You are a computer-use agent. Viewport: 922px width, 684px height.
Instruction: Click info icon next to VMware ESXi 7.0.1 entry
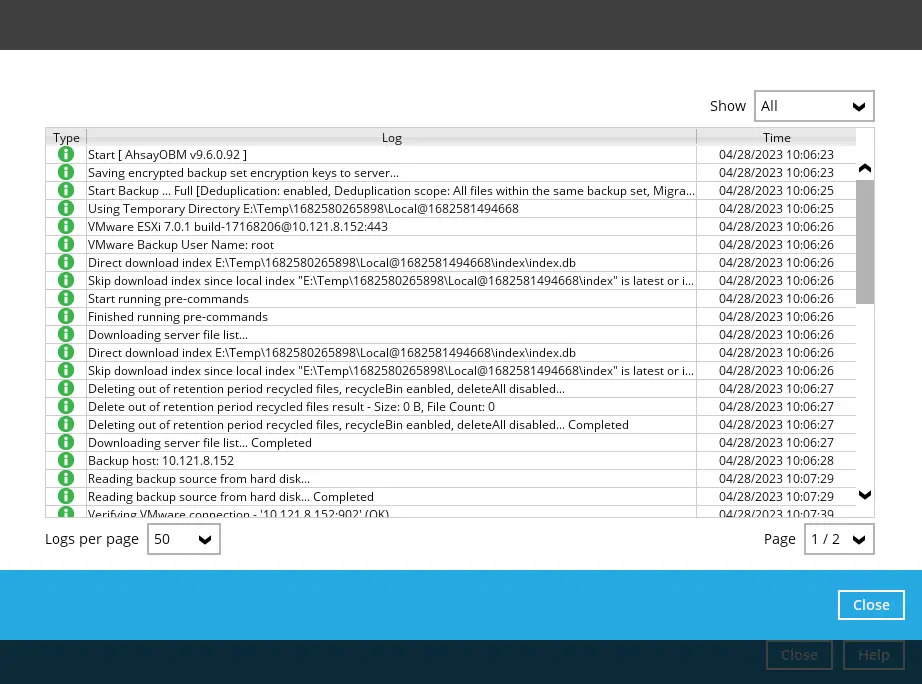(x=66, y=227)
